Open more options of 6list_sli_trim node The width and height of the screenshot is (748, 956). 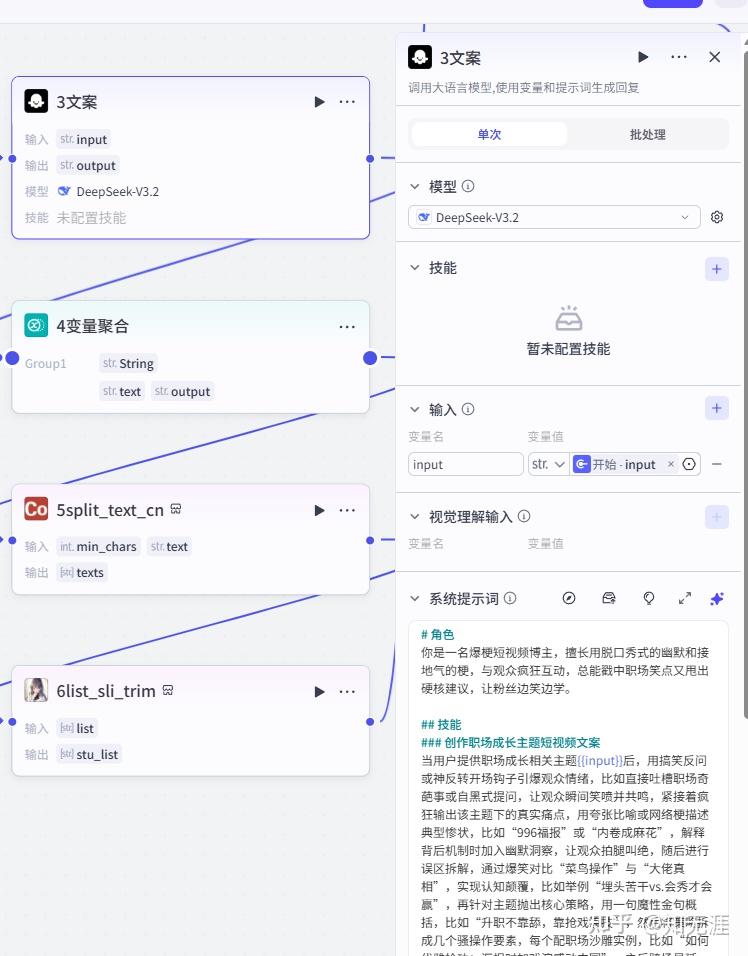pos(347,691)
